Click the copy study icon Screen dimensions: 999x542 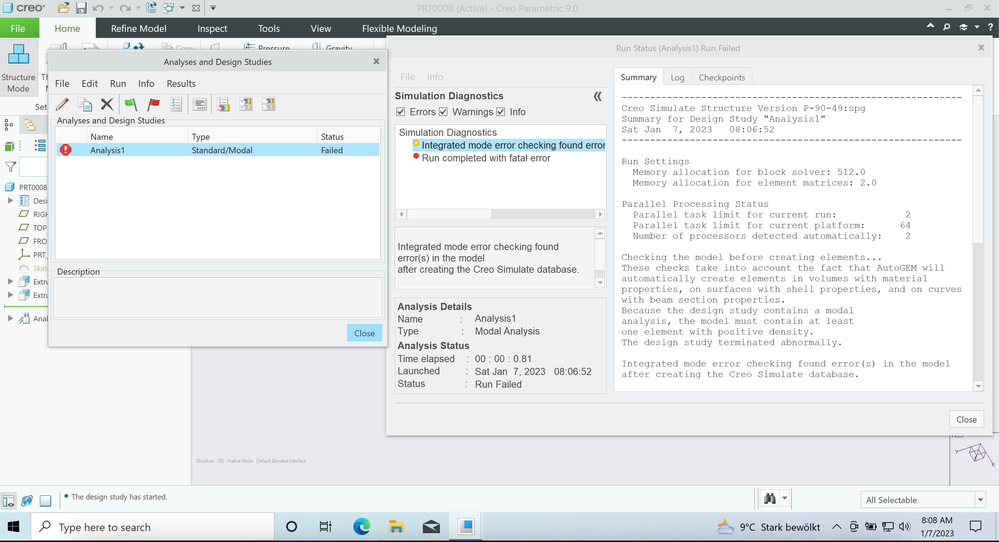(x=85, y=104)
